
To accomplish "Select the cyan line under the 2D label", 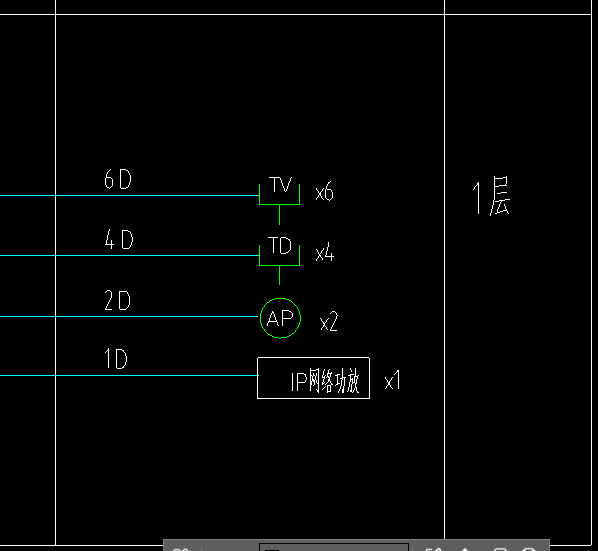I will (x=130, y=316).
